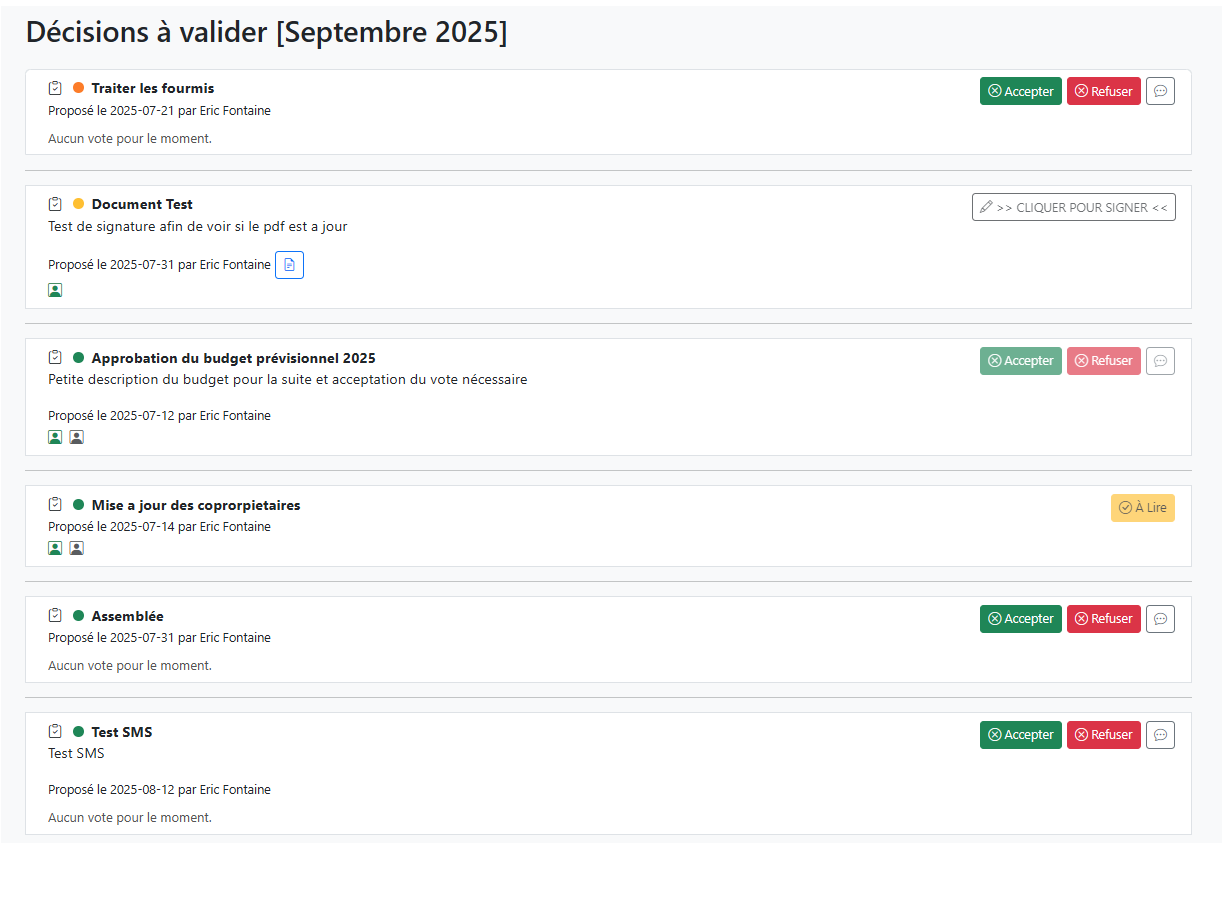Click the À Lire badge for Mise a jour des coprorpietaires
This screenshot has width=1223, height=914.
coord(1142,507)
